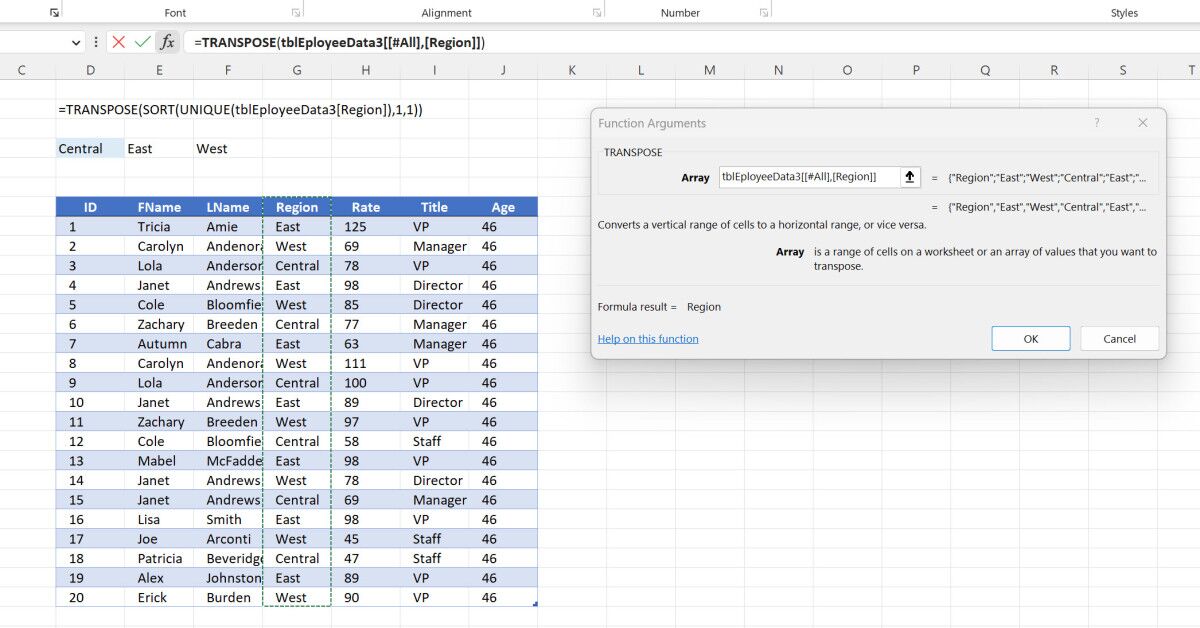The image size is (1200, 628).
Task: Click inside the Array argument input field
Action: (810, 176)
